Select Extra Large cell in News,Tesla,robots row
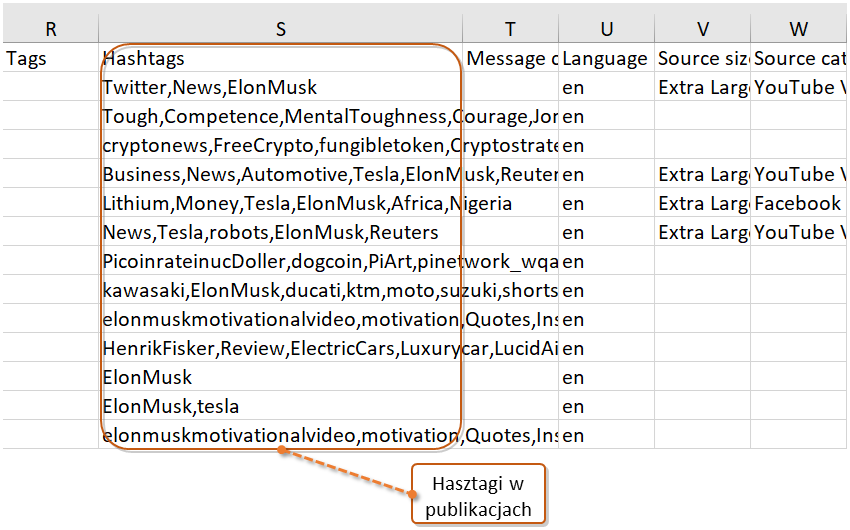 (703, 232)
